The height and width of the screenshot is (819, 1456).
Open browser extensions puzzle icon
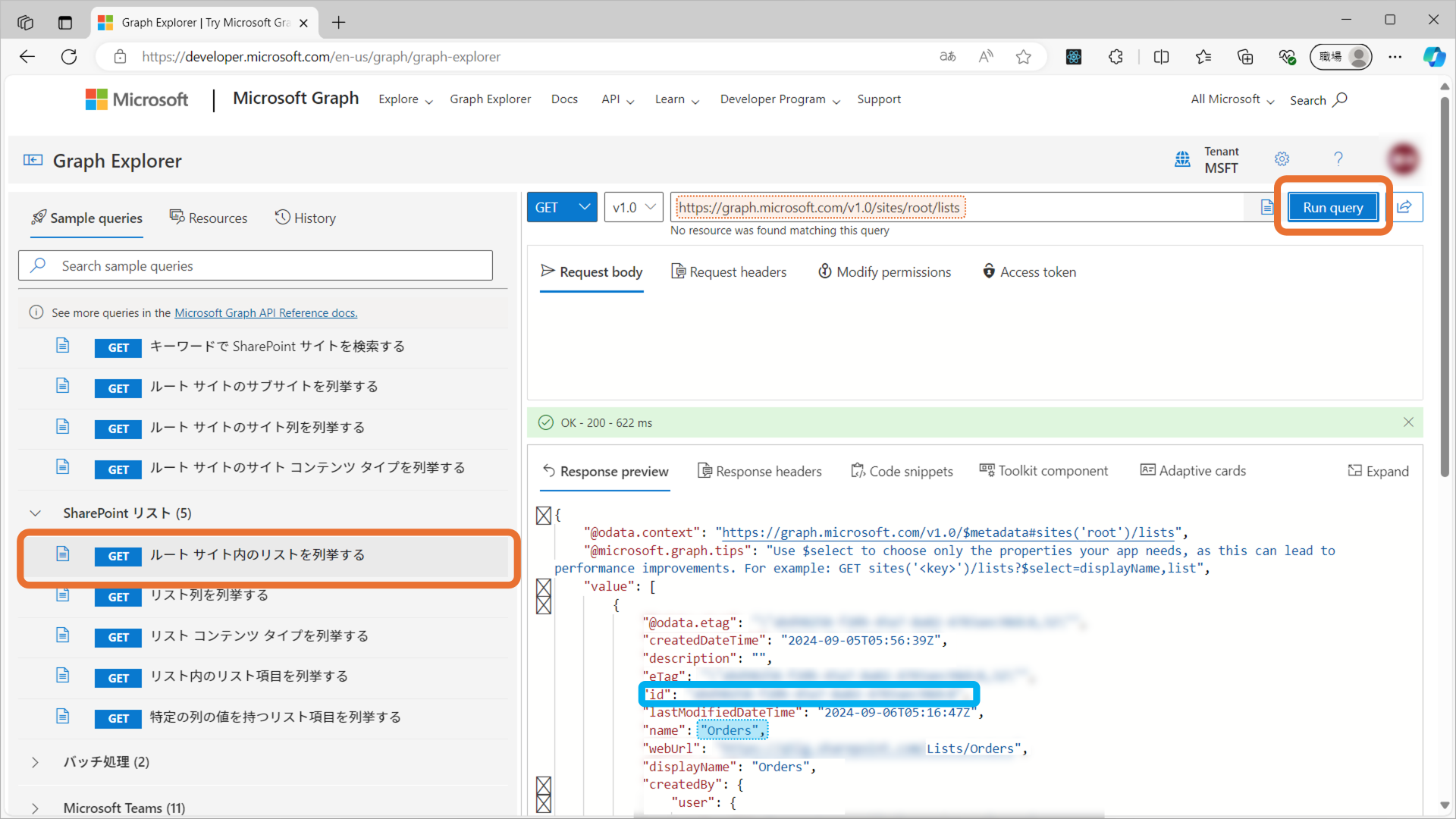[x=1116, y=57]
